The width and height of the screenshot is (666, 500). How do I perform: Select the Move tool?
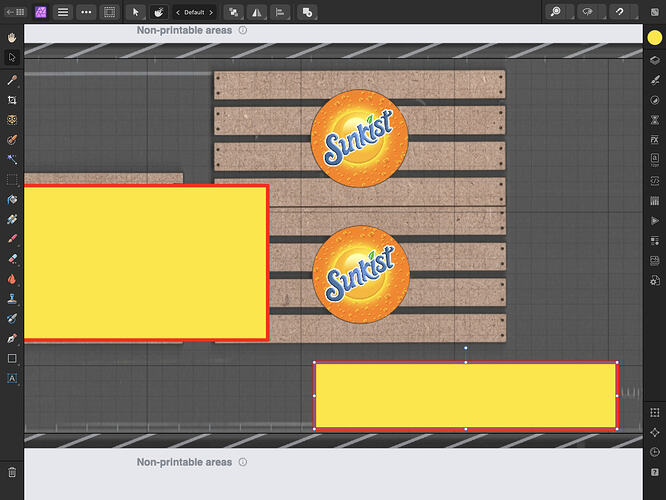(x=12, y=57)
